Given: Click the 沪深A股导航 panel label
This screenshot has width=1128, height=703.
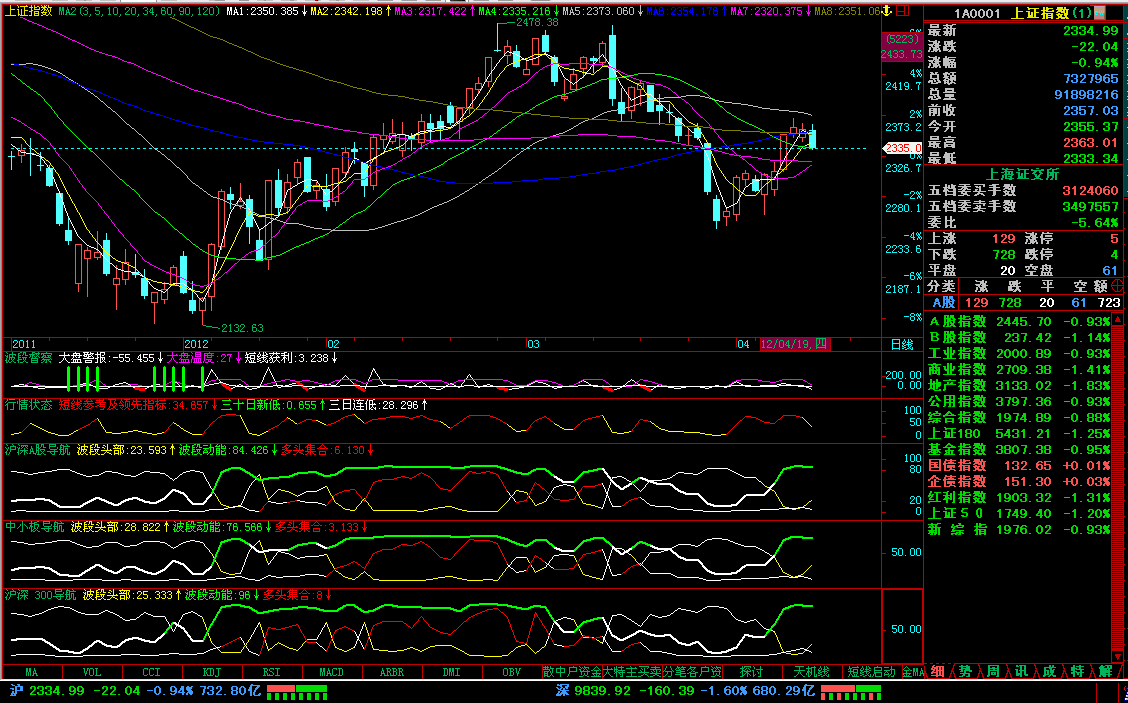Looking at the screenshot, I should coord(38,450).
